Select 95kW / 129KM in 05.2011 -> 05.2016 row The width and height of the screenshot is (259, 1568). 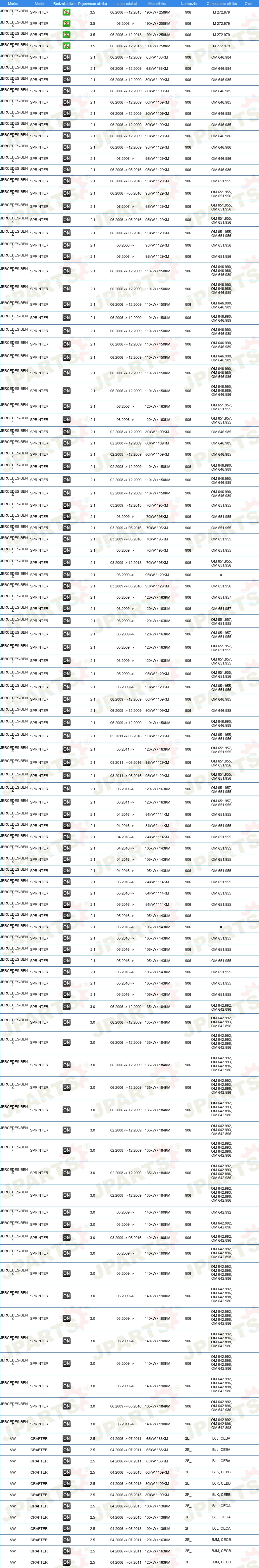tap(157, 736)
